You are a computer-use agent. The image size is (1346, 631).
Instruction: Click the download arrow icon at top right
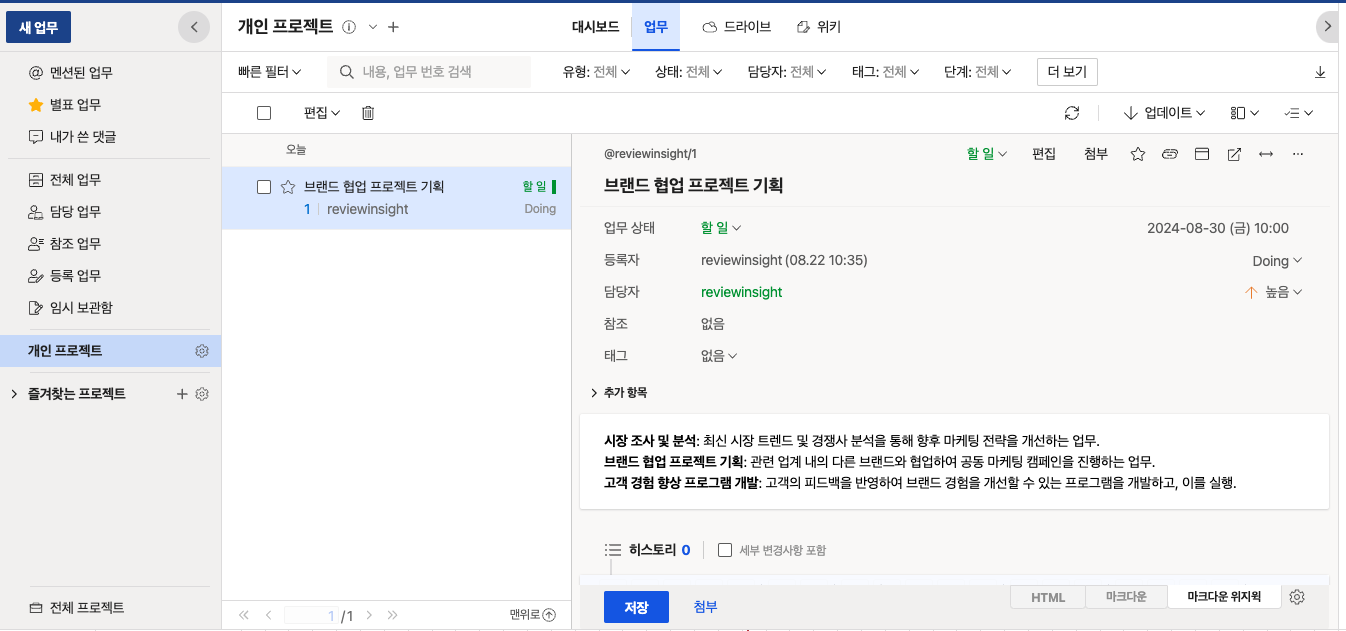[x=1320, y=72]
